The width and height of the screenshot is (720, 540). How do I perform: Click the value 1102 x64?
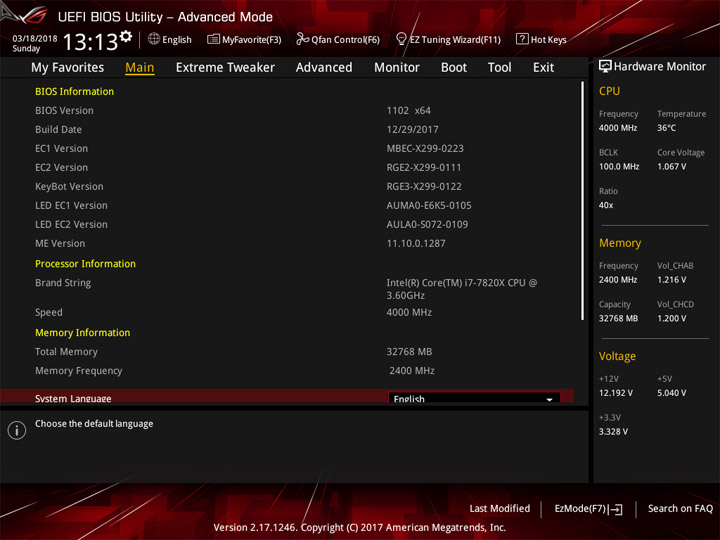tap(409, 111)
